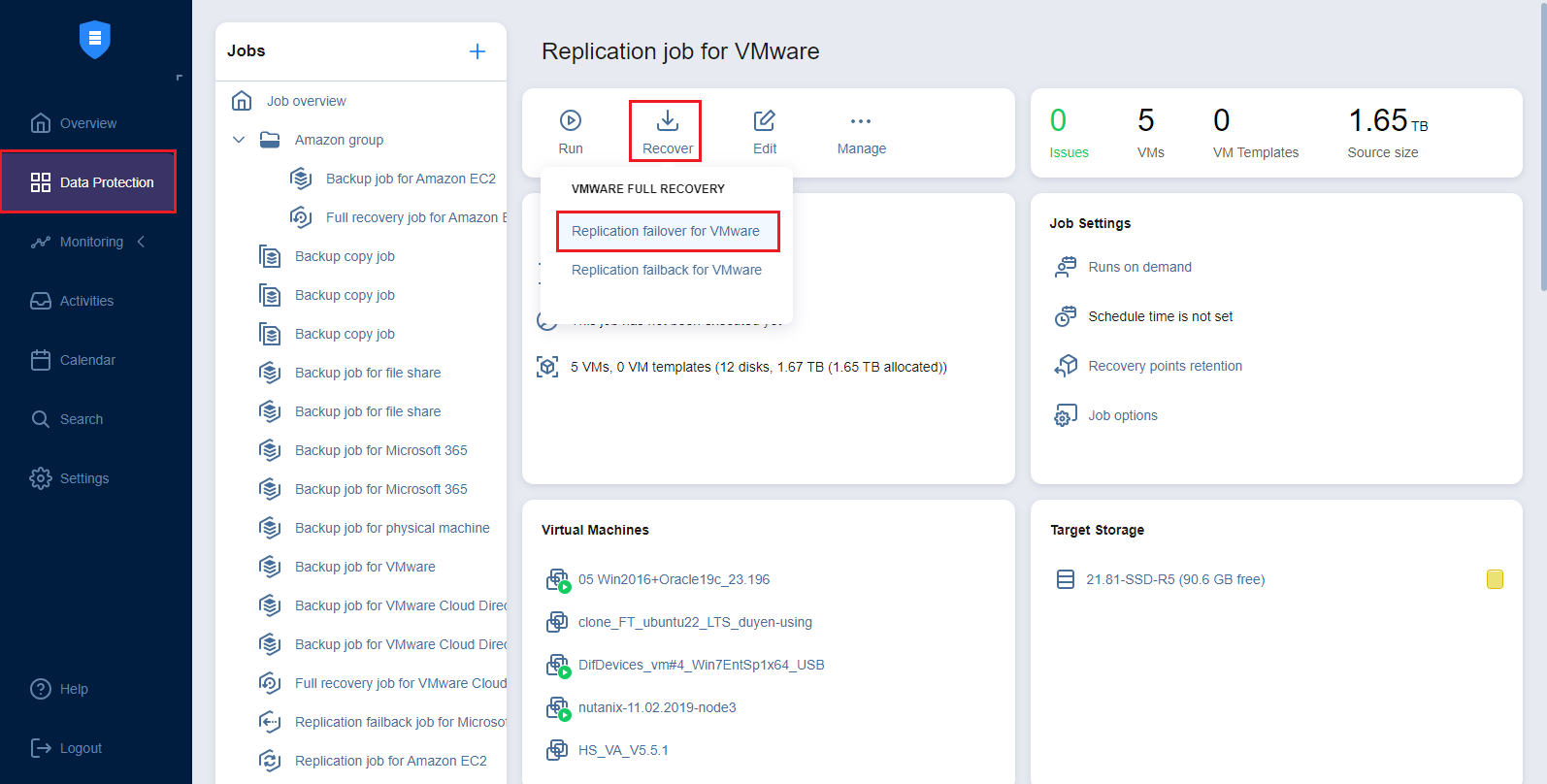Click the shield logo at top left
The image size is (1547, 784).
coord(95,39)
